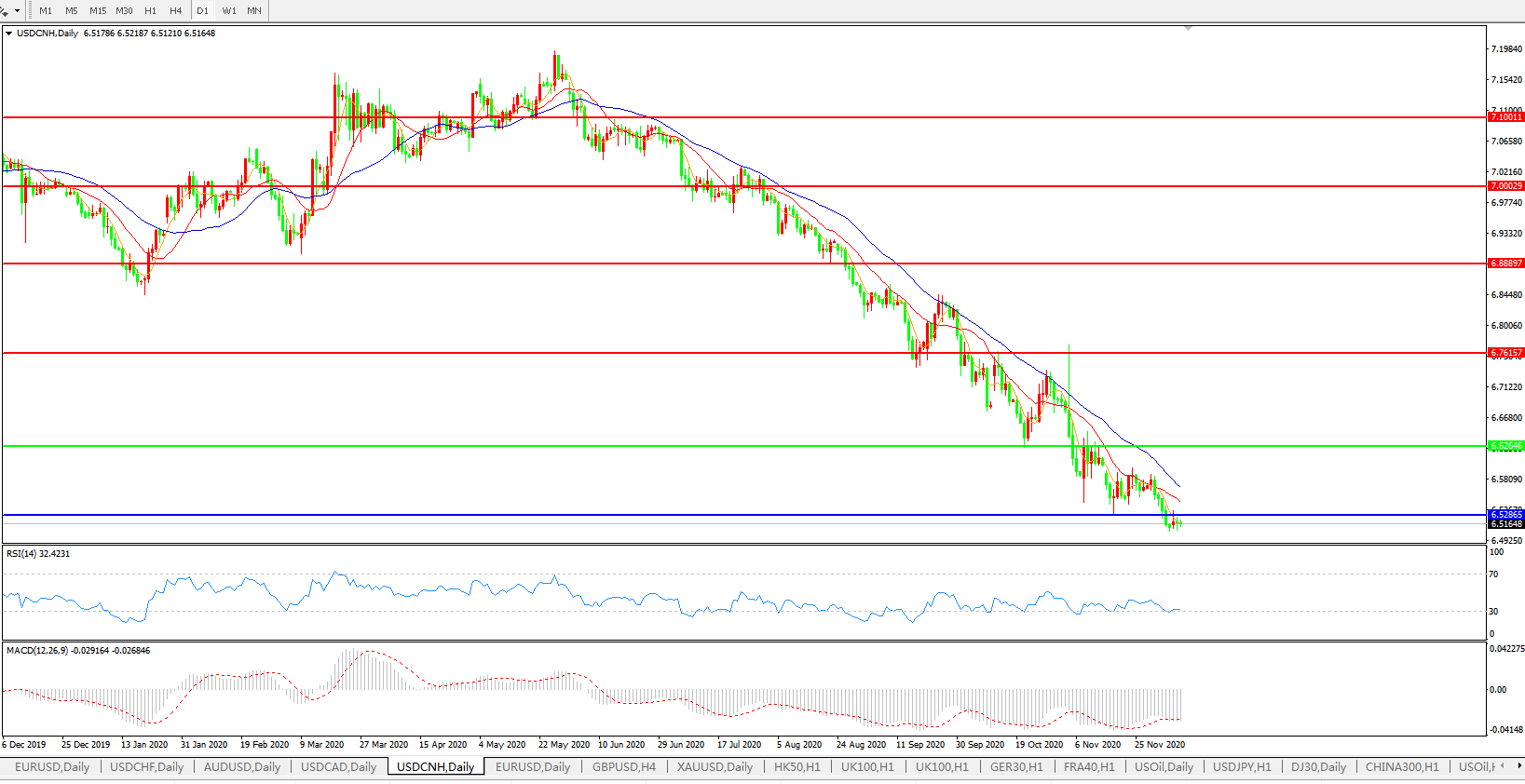Select the red 7.10011 price label
This screenshot has width=1525, height=784.
(x=1505, y=117)
